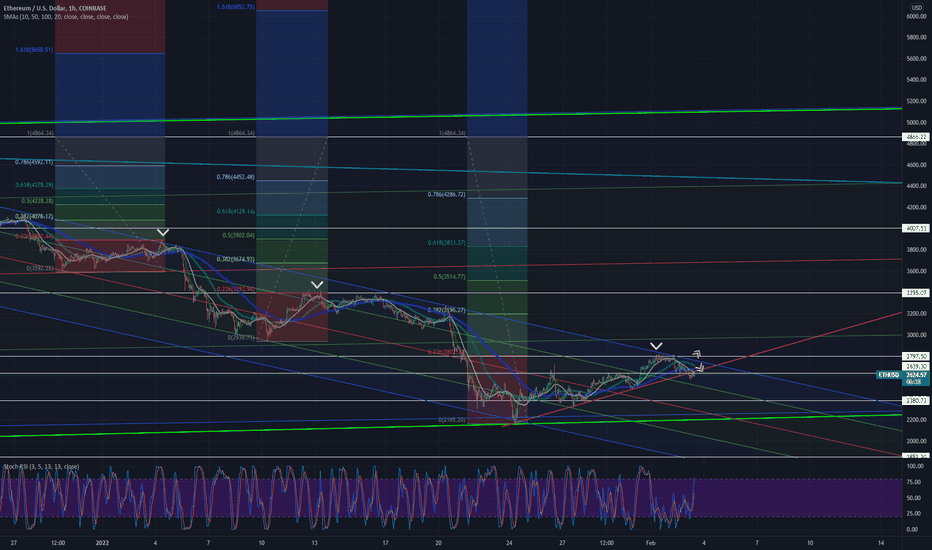Click the 20 date on time axis
This screenshot has width=932, height=550.
coord(438,543)
